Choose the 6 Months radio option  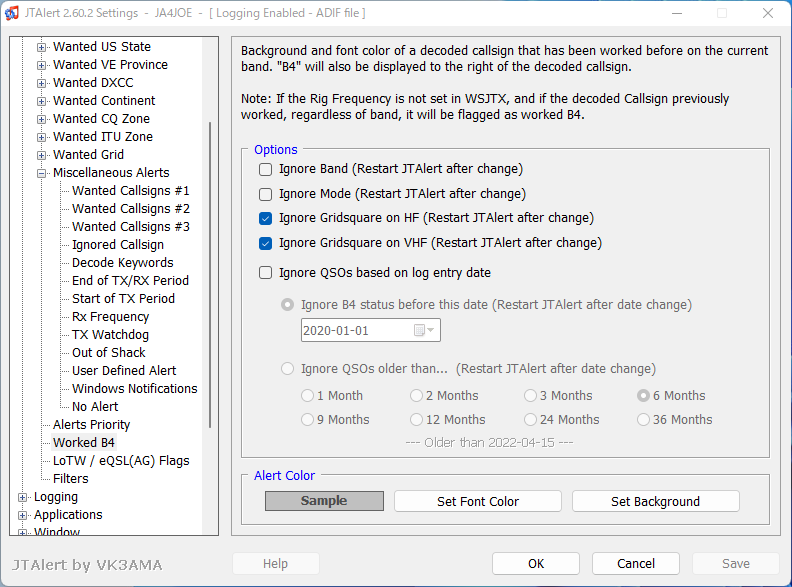tap(643, 396)
